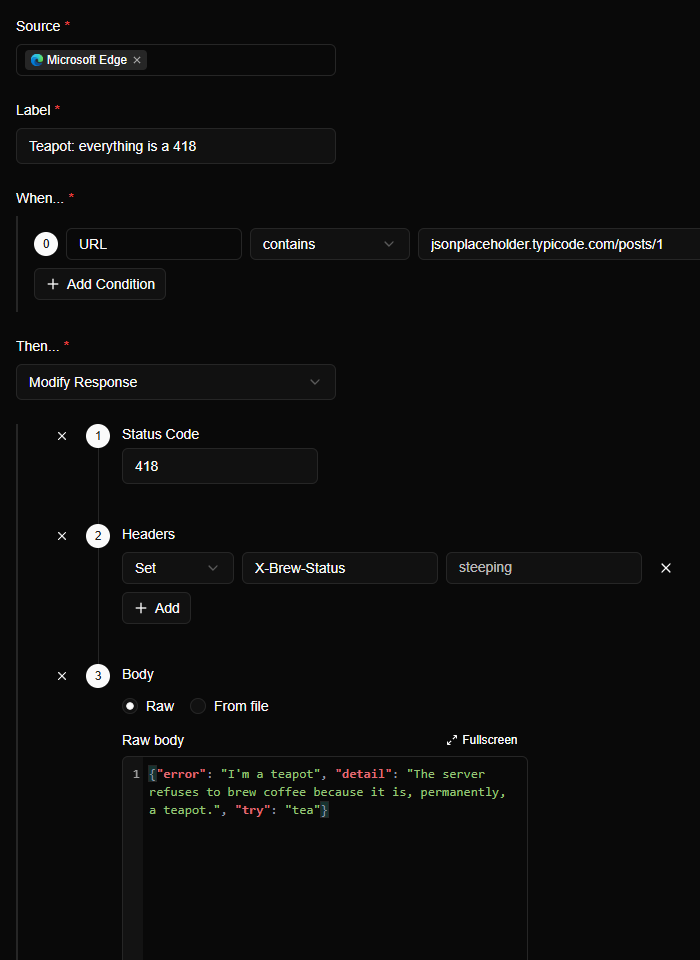Select the Raw body radio option
Viewport: 700px width, 960px height.
(x=130, y=706)
